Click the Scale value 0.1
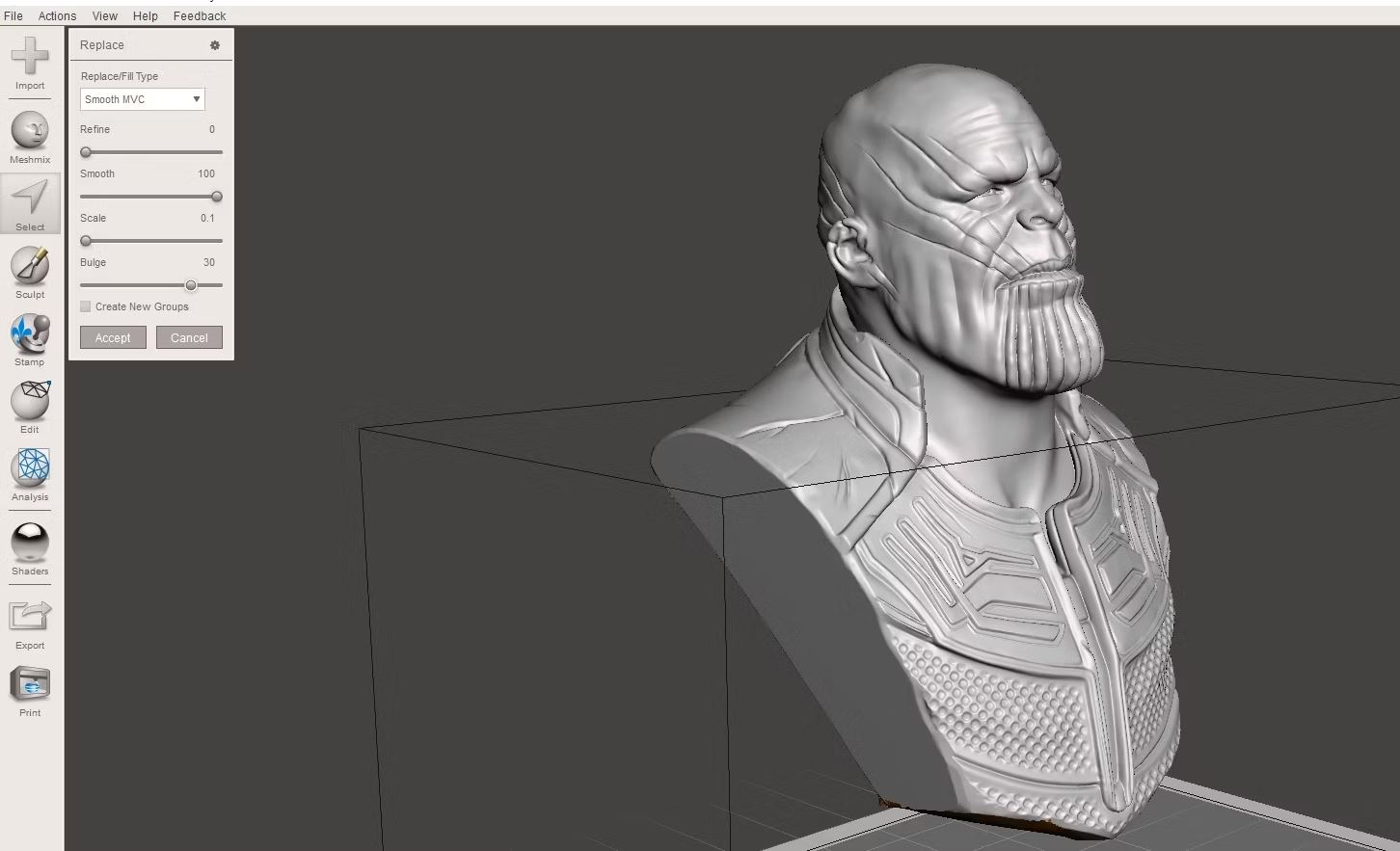The image size is (1400, 851). (x=207, y=218)
